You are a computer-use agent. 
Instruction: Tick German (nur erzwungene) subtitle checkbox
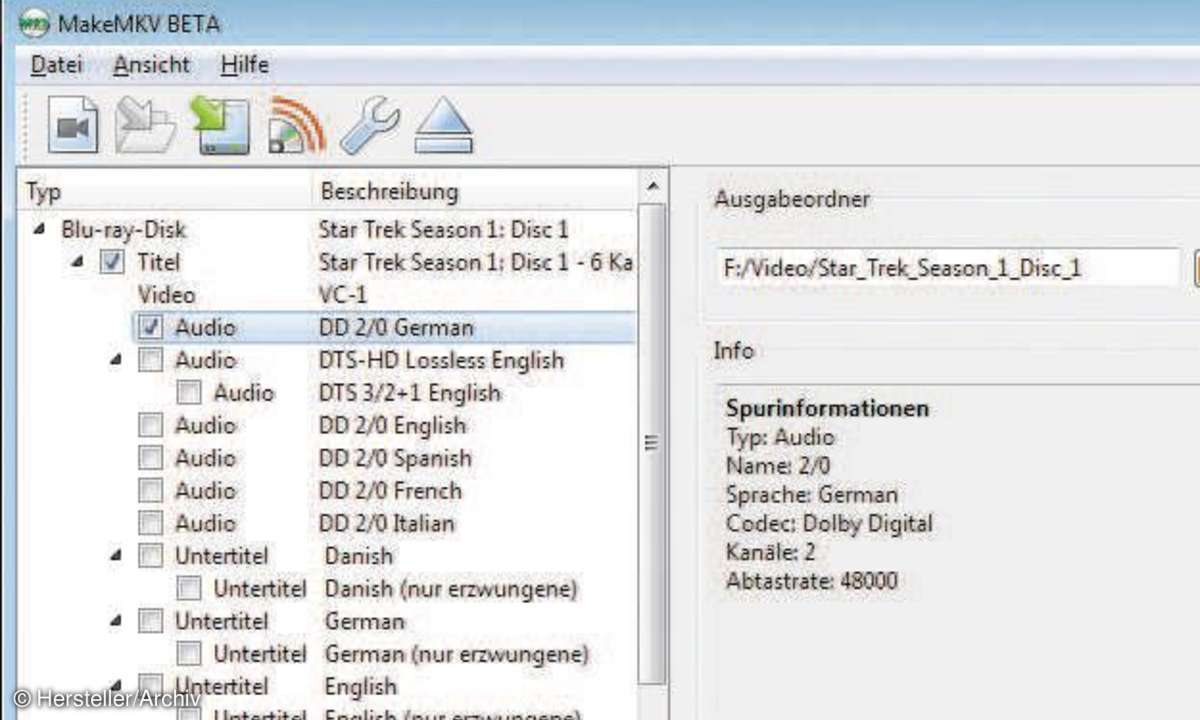[x=189, y=654]
